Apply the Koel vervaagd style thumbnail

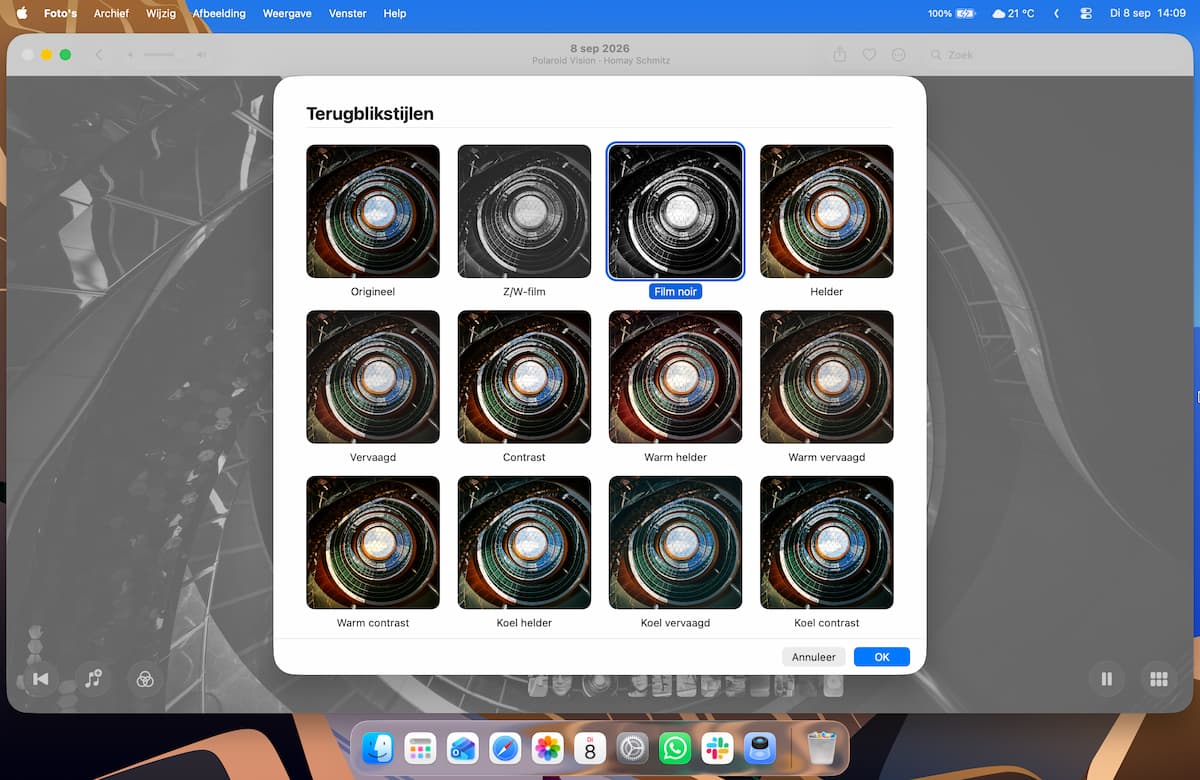(676, 543)
